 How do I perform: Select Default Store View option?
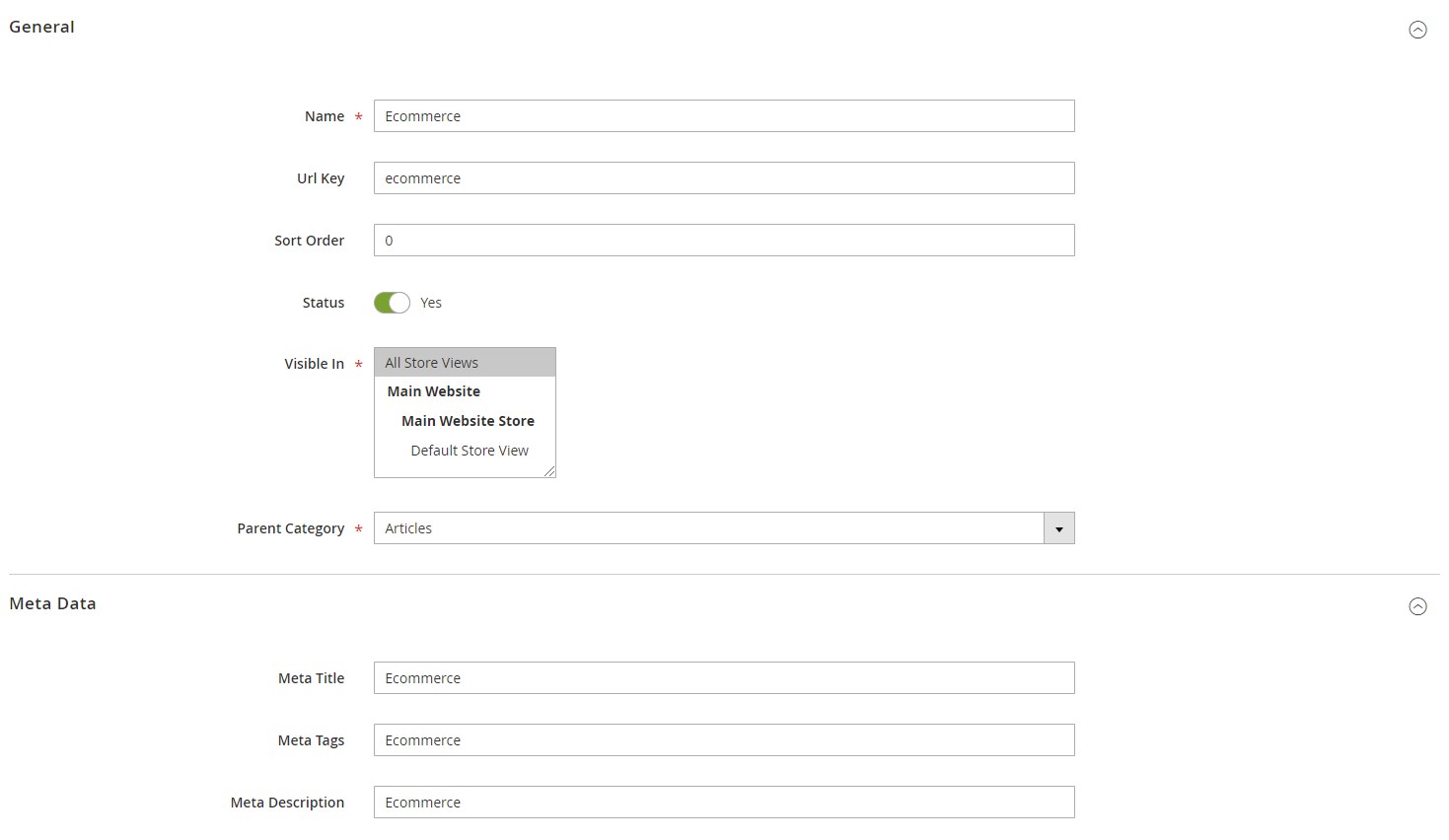pos(465,451)
